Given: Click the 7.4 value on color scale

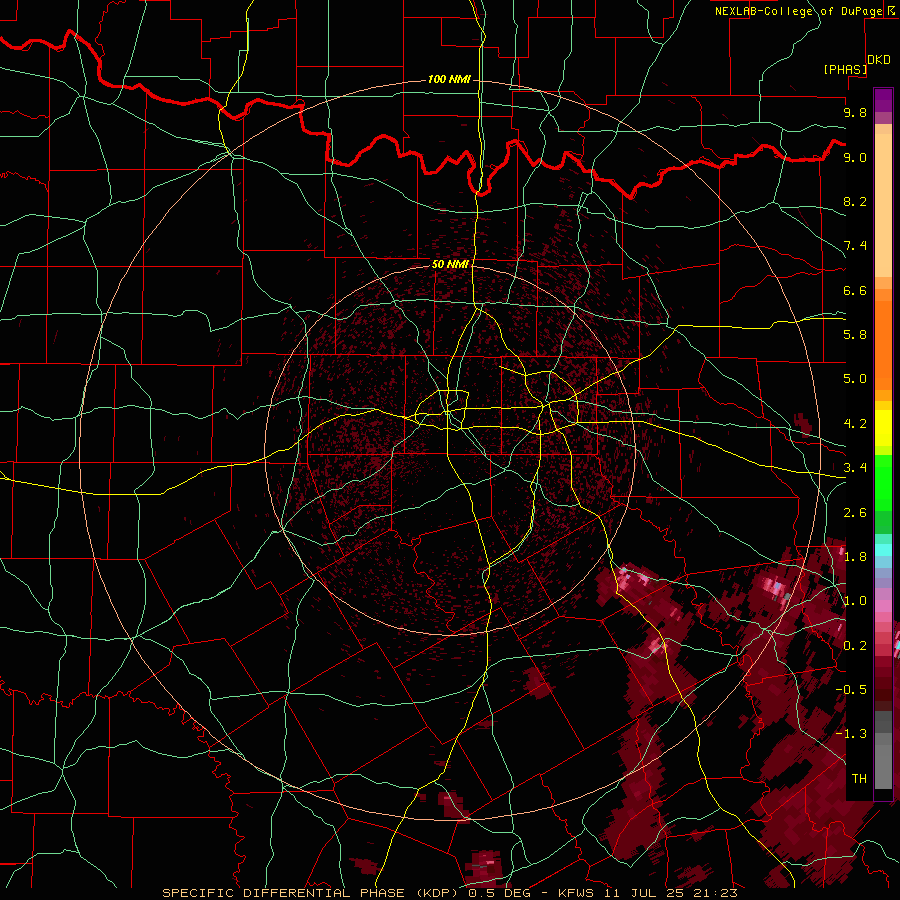Looking at the screenshot, I should [x=855, y=246].
